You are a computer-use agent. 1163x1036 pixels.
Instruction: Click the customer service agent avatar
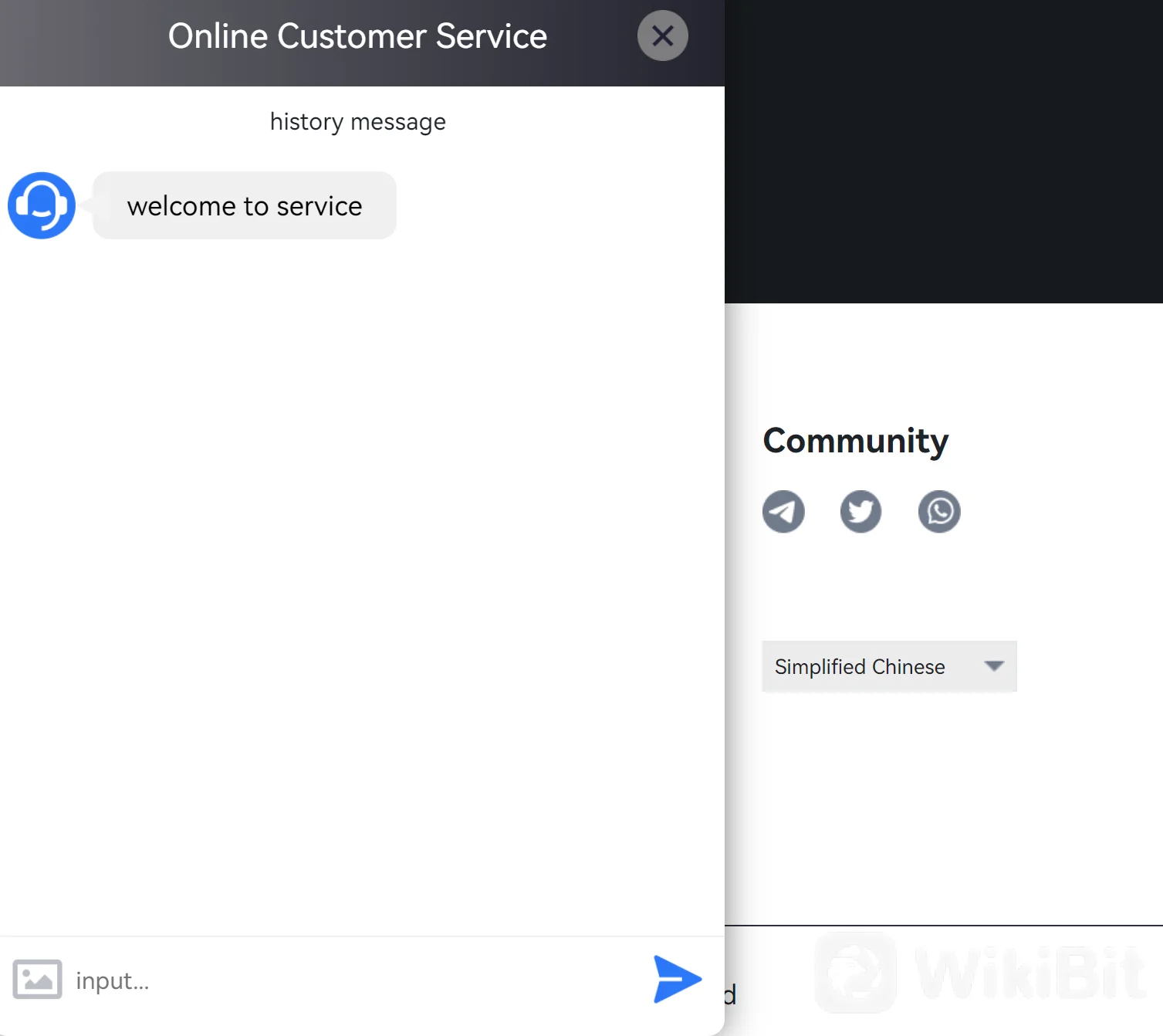click(x=42, y=205)
